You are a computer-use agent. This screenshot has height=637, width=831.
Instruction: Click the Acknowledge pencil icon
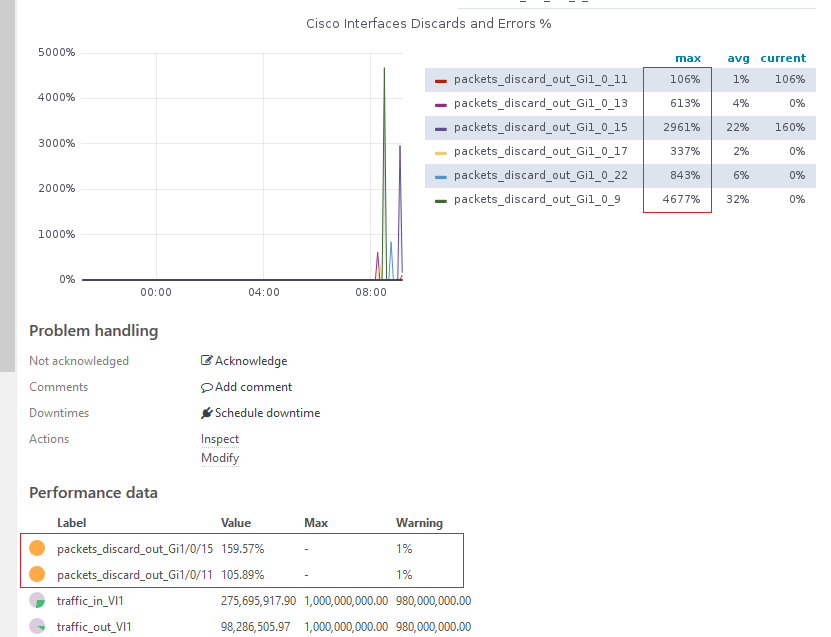pos(206,360)
